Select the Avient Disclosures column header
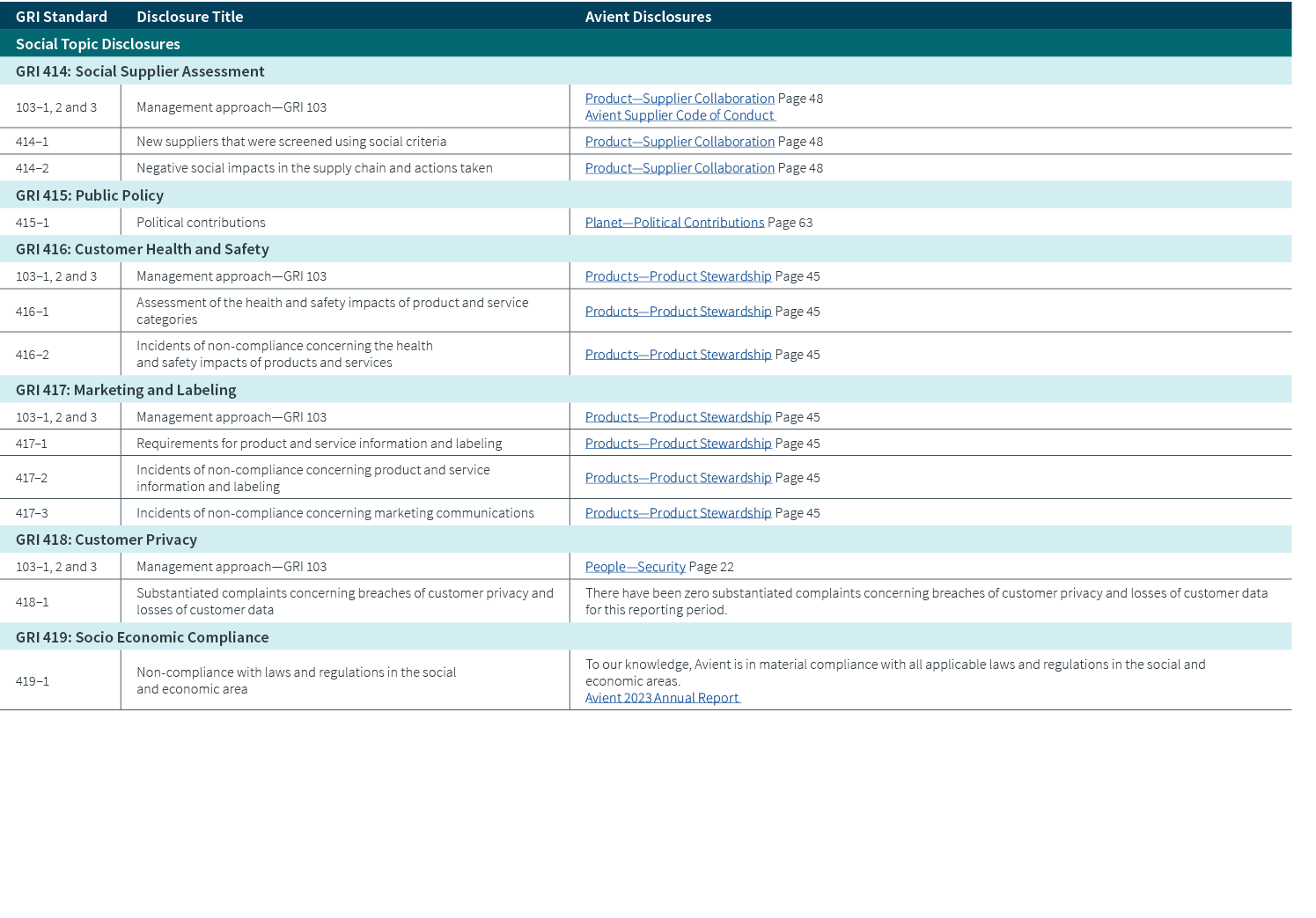 648,16
